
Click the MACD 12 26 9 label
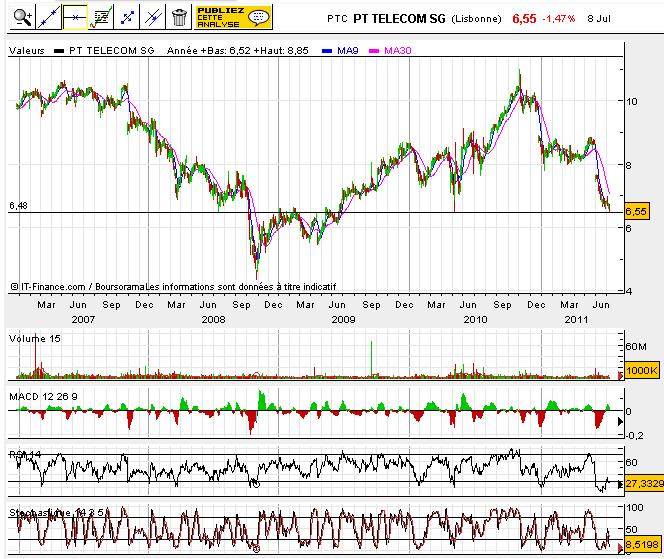click(x=43, y=397)
